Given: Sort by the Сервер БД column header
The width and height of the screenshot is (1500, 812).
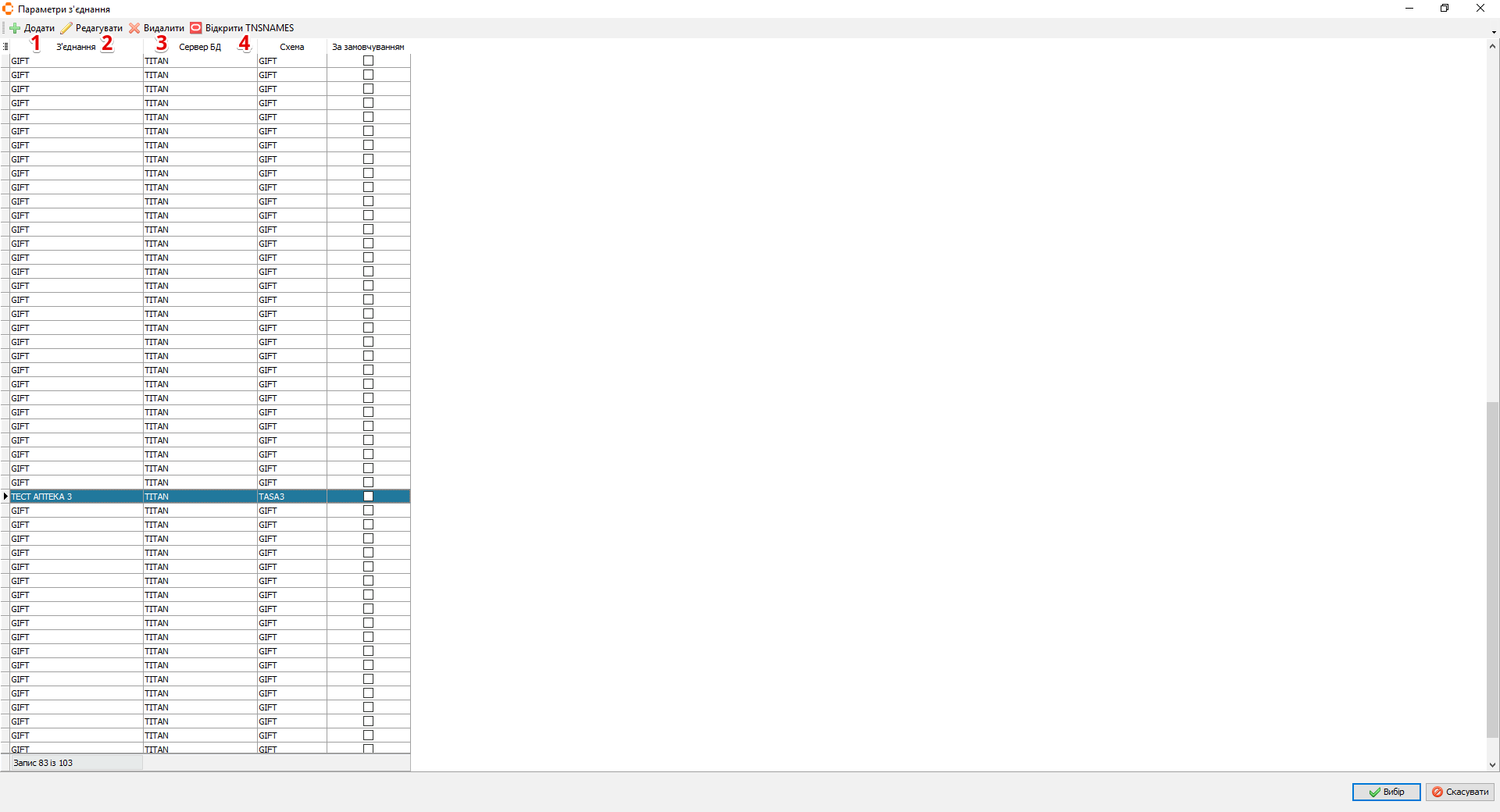Looking at the screenshot, I should pyautogui.click(x=200, y=47).
